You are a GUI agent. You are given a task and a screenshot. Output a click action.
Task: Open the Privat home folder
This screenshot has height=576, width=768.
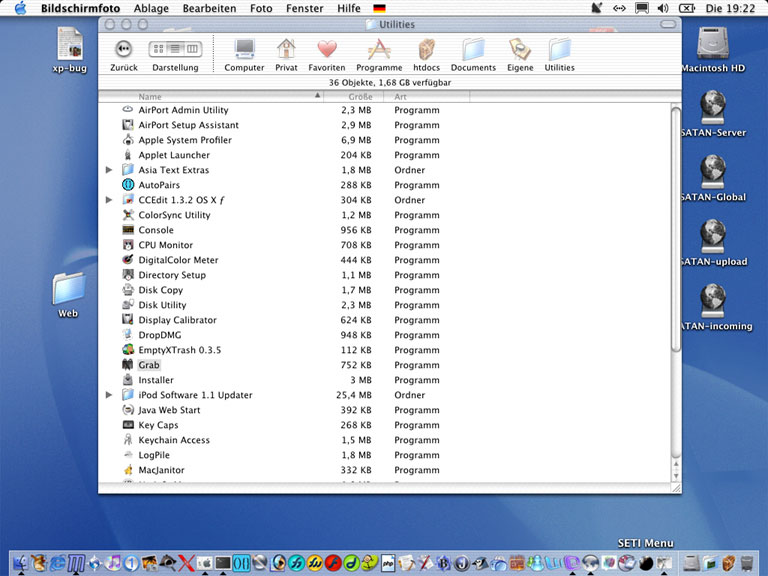point(286,55)
